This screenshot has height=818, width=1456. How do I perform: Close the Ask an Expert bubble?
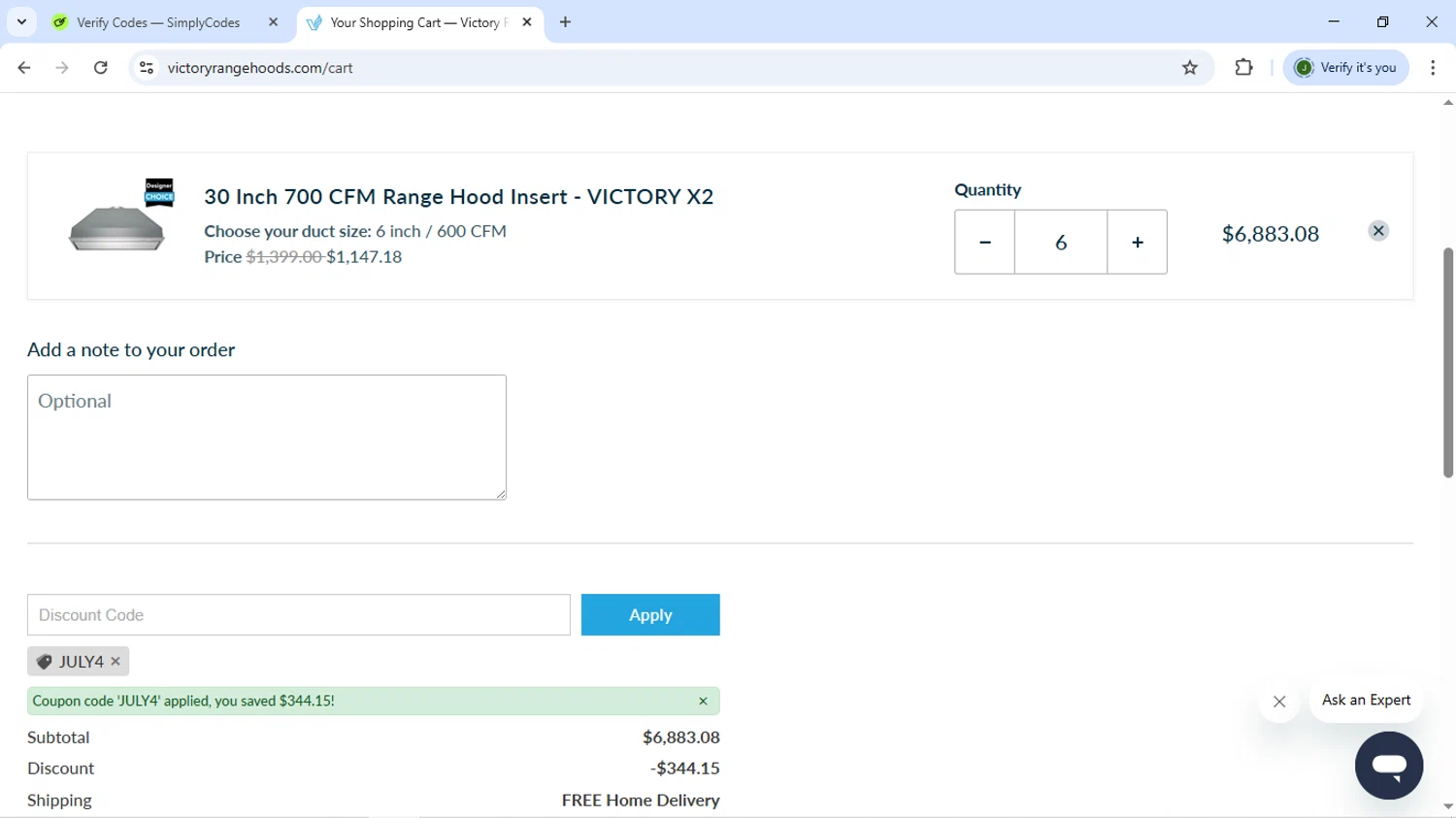coord(1279,702)
